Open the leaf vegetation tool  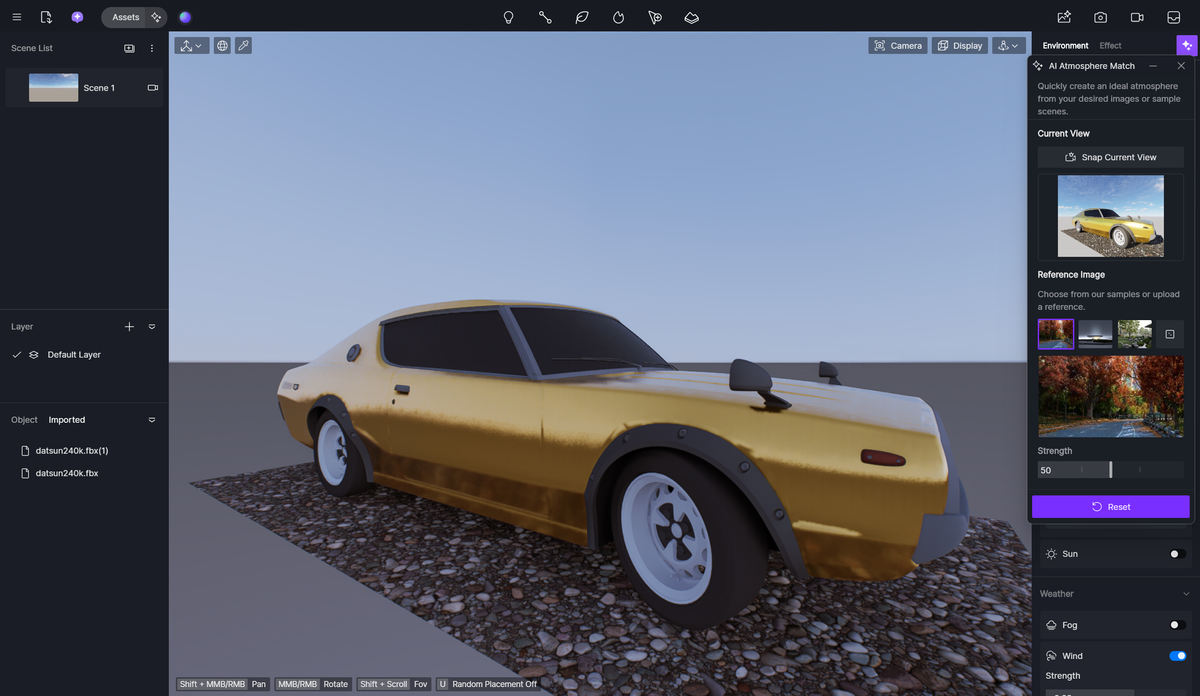point(582,17)
